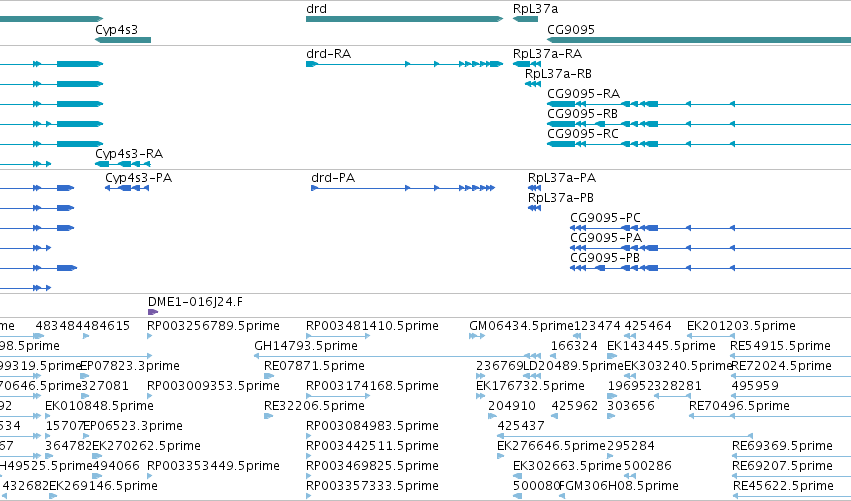Click the 295284 feature label

(631, 446)
